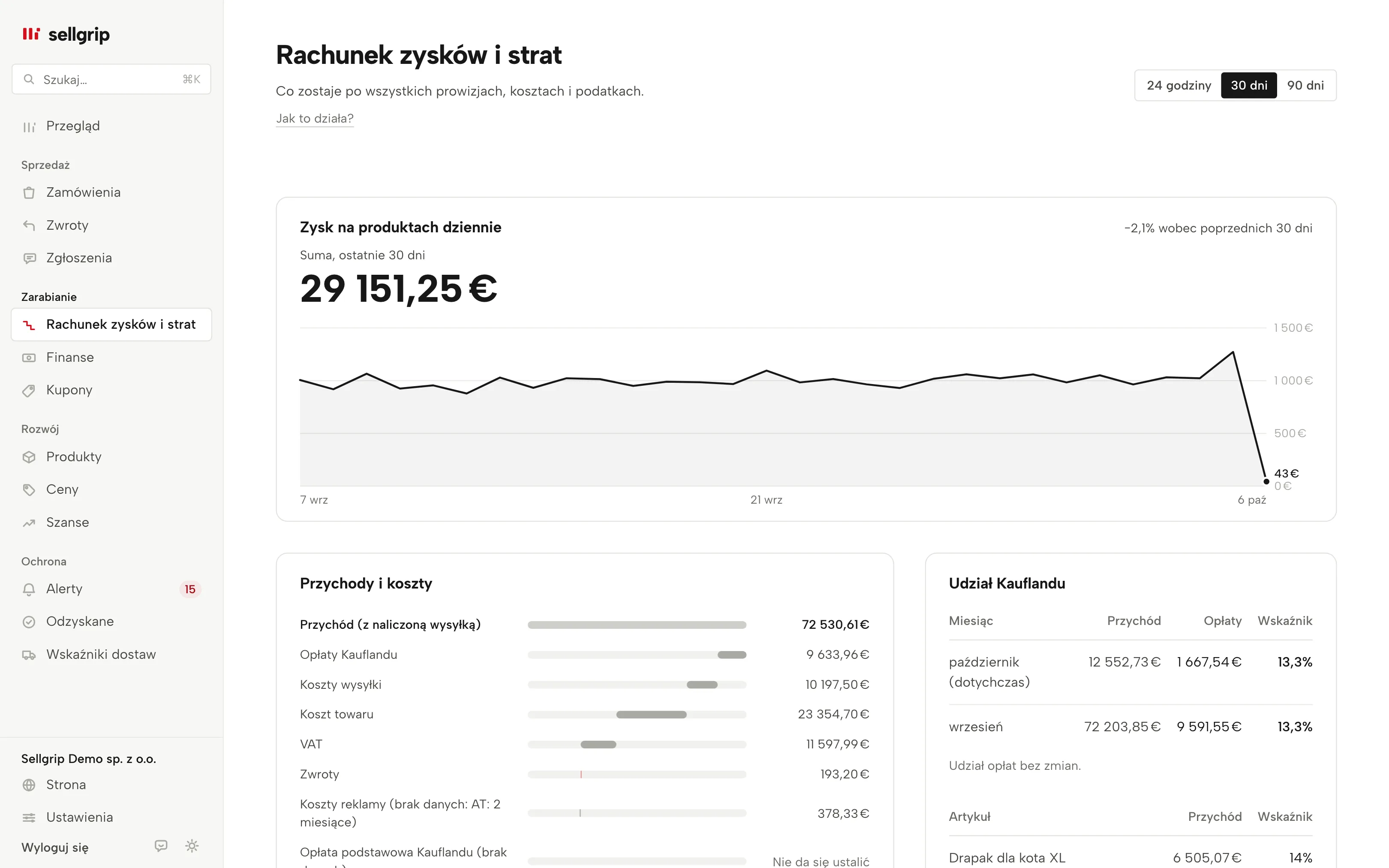Click the sellgrip logo icon
The image size is (1389, 868).
31,34
